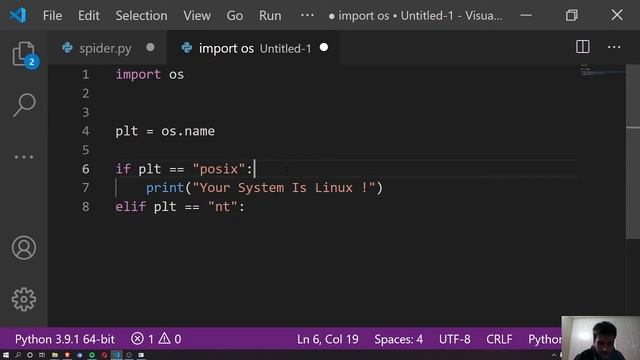Screen dimensions: 640x360
Task: Open the Go menu
Action: point(235,16)
